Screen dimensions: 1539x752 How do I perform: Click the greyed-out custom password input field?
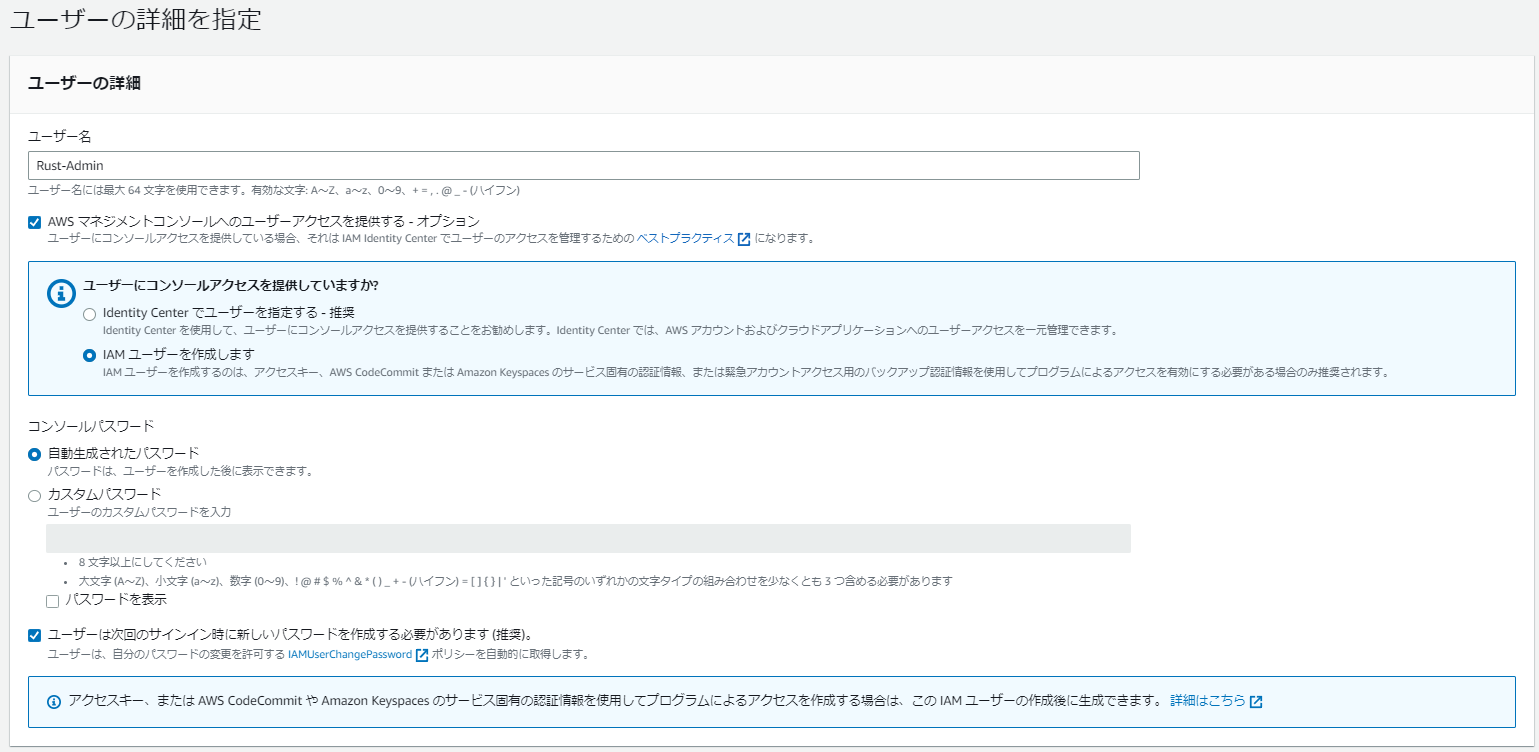click(588, 538)
